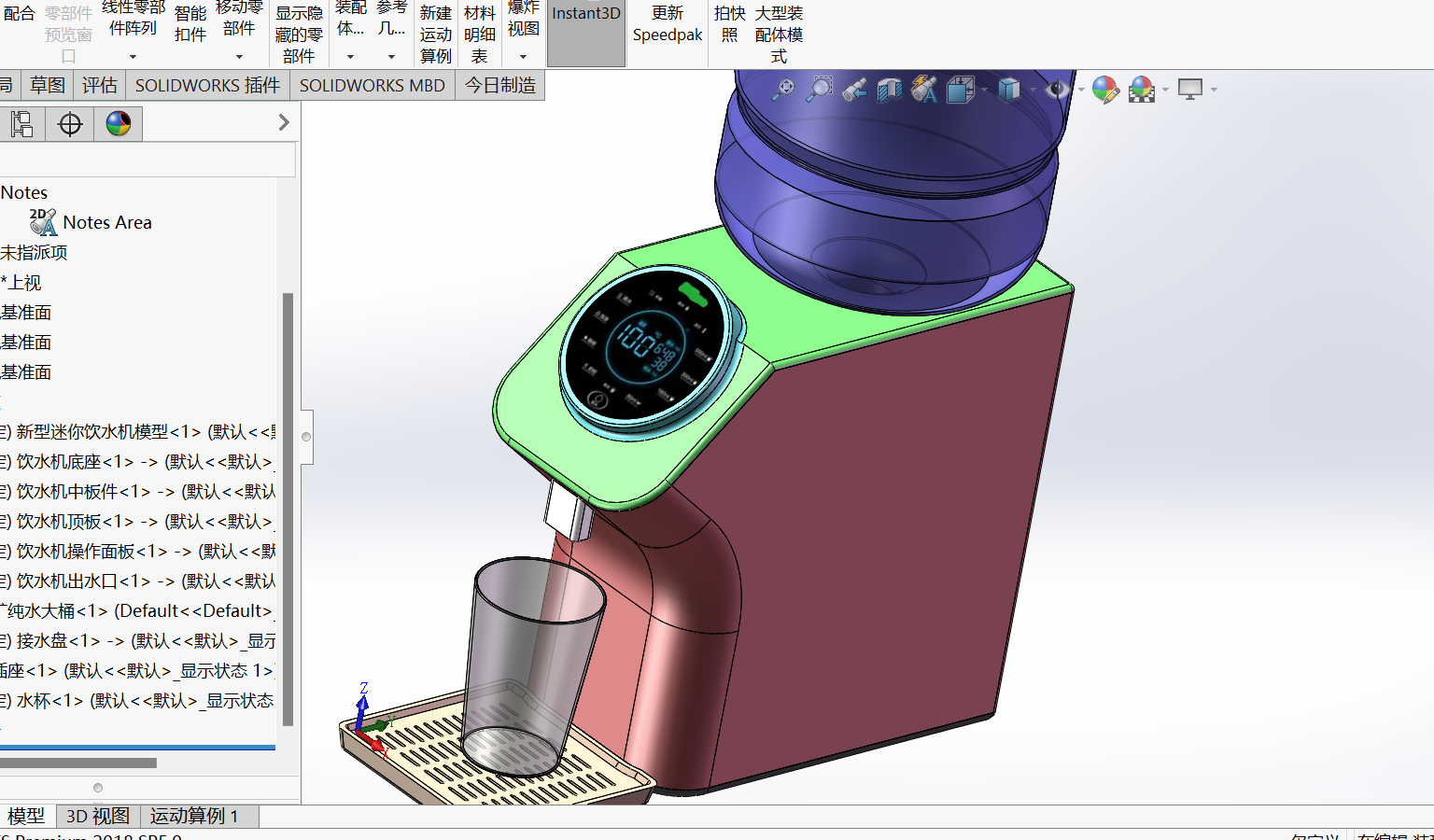Screen dimensions: 1434x840
Task: Toggle the Instant3D button
Action: pyautogui.click(x=586, y=34)
